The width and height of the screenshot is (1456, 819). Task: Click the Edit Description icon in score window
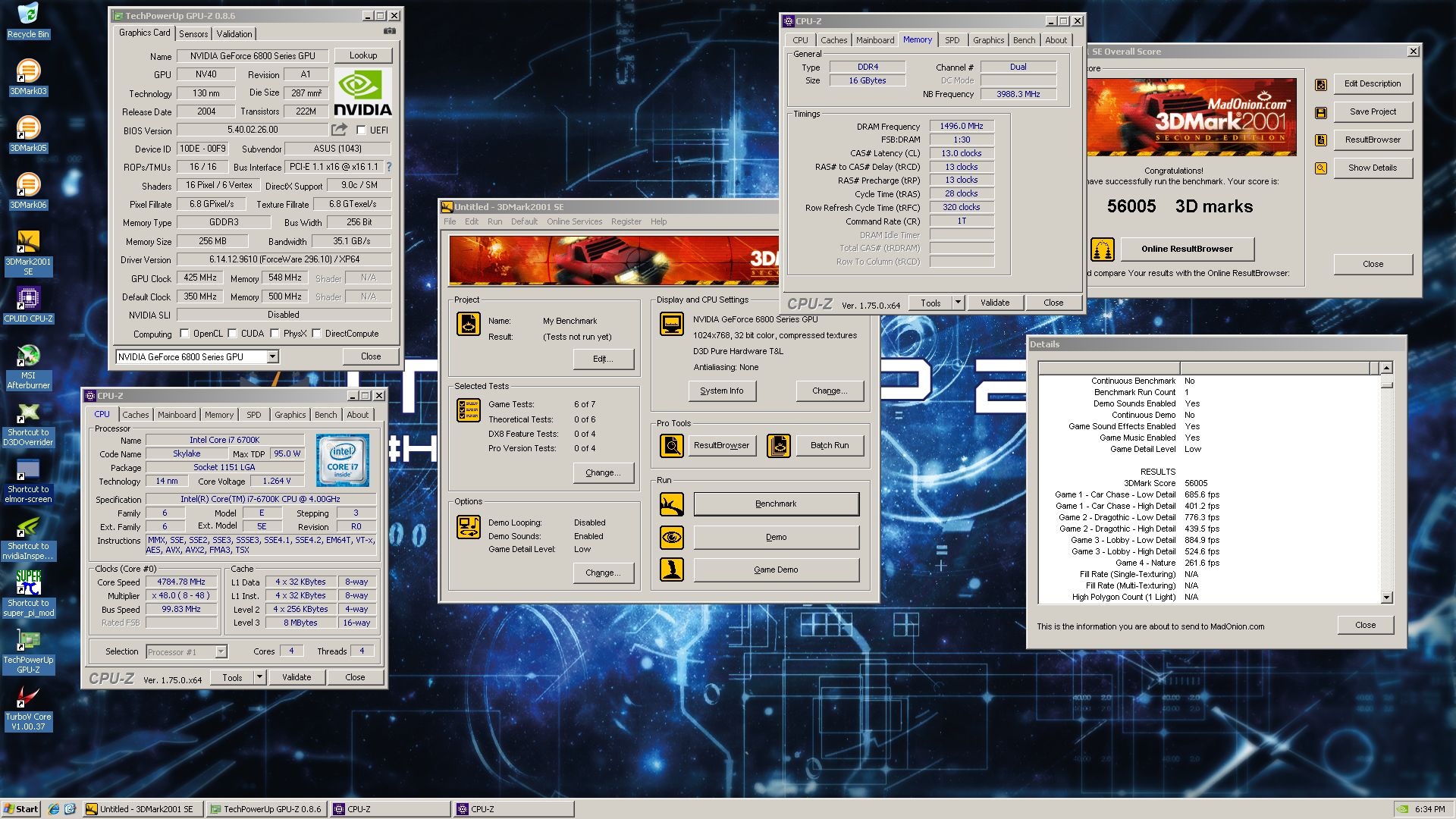tap(1321, 84)
